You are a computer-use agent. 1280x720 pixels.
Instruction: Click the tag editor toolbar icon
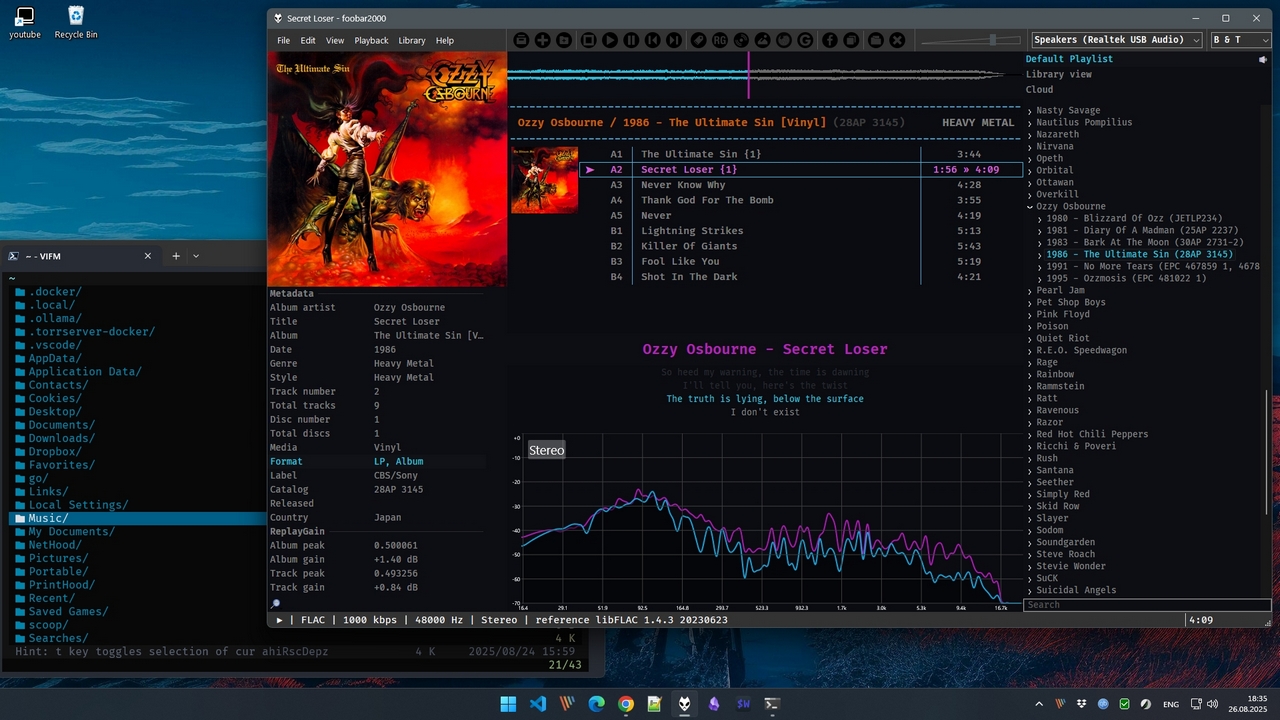click(698, 40)
